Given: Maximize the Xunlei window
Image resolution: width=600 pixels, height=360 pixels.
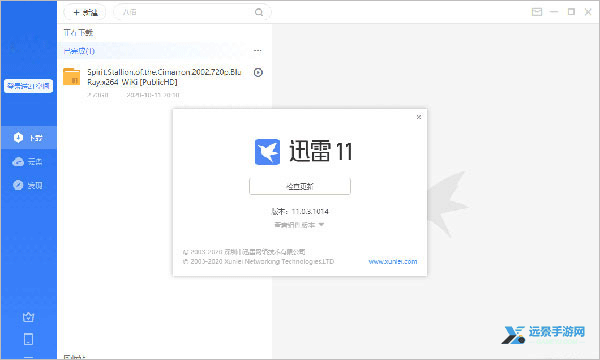Looking at the screenshot, I should (571, 12).
